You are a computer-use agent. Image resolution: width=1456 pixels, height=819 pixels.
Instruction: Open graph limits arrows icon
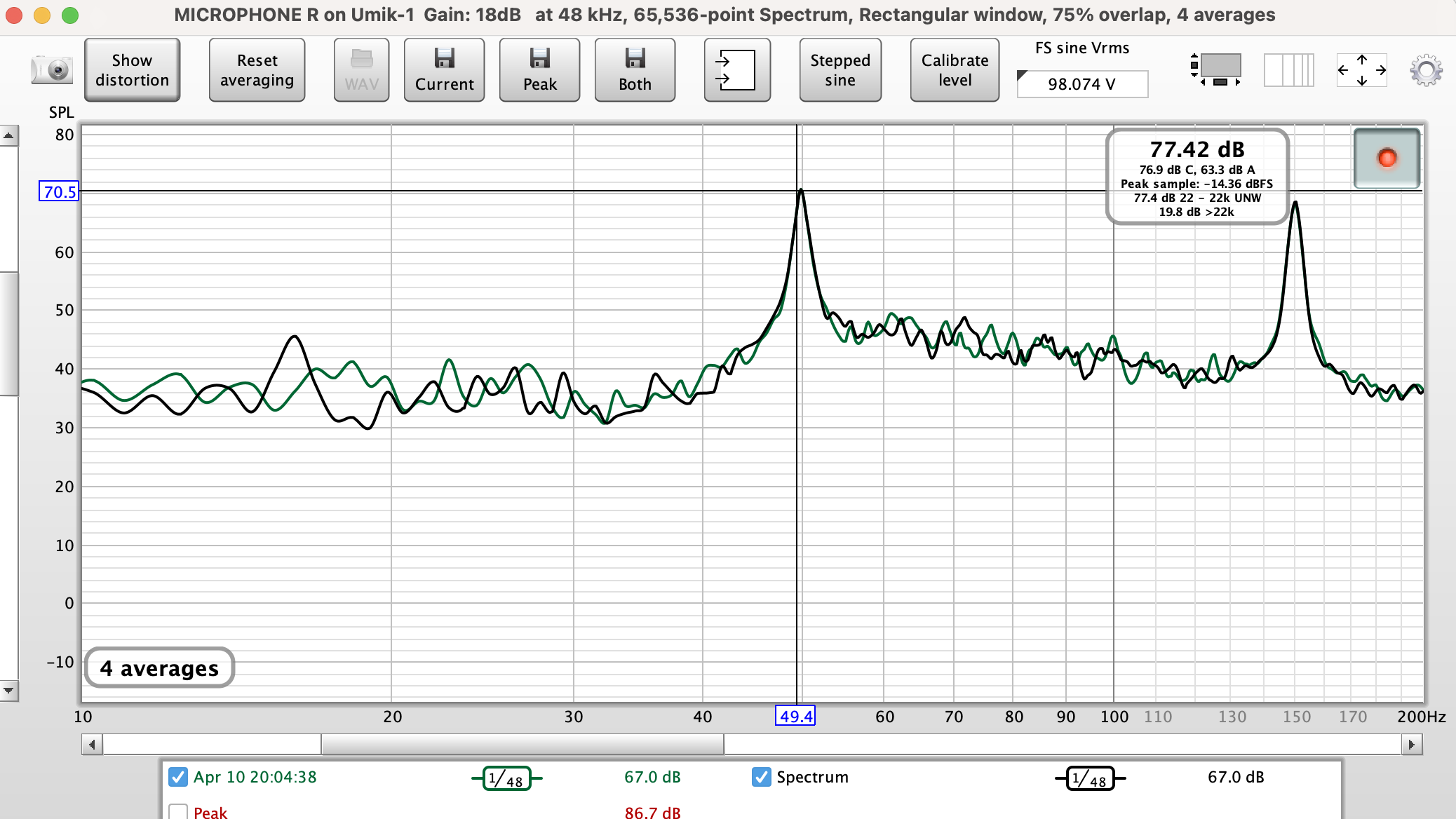point(1361,70)
